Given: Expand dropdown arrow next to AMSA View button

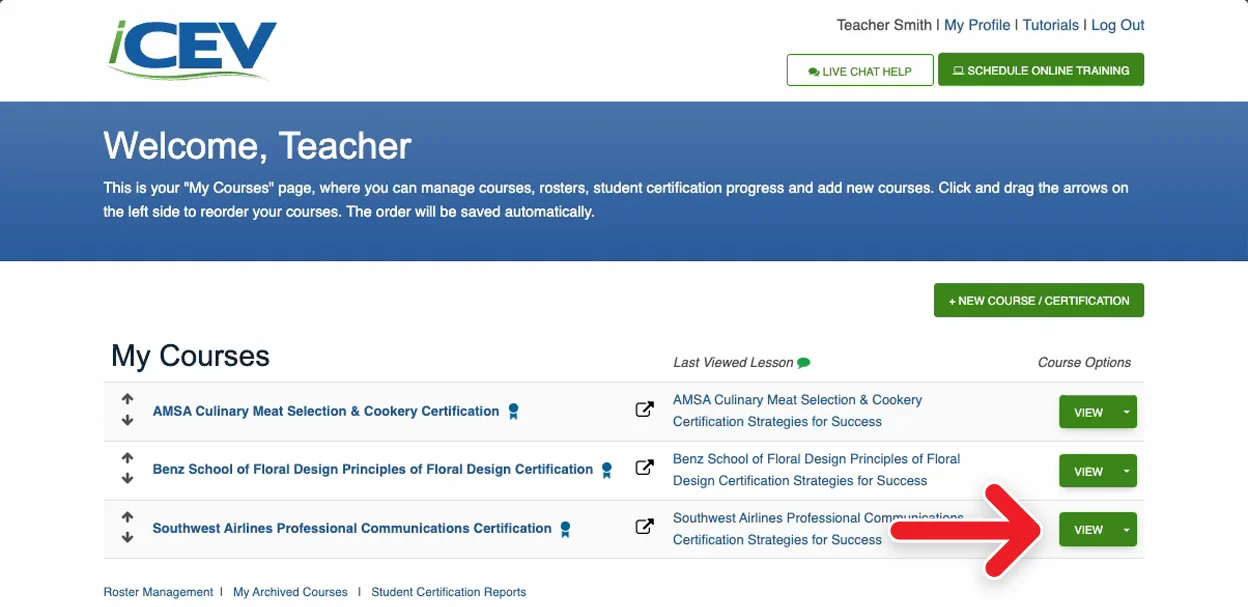Looking at the screenshot, I should coord(1126,412).
